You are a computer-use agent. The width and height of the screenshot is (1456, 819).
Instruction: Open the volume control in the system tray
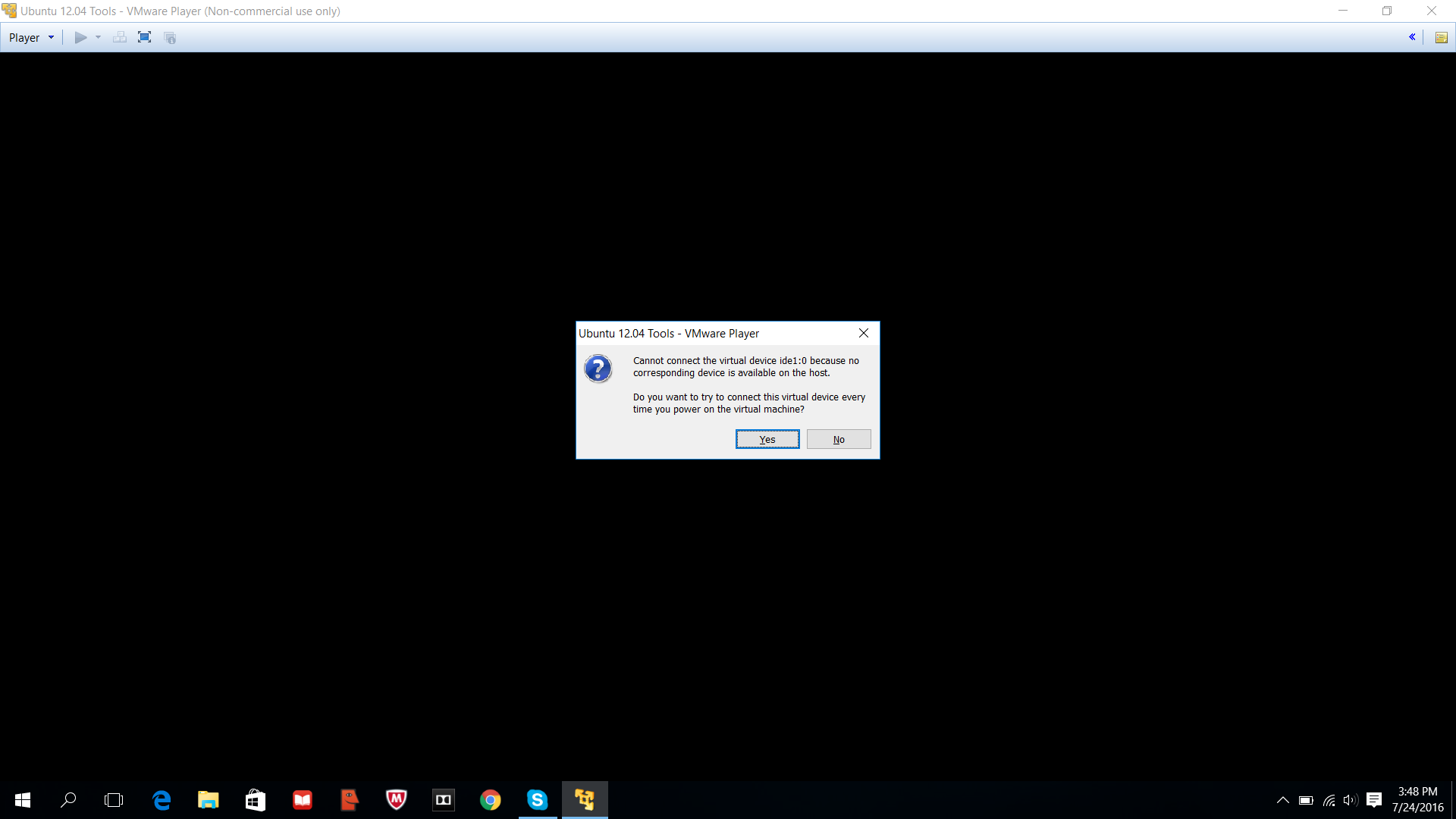pyautogui.click(x=1351, y=800)
